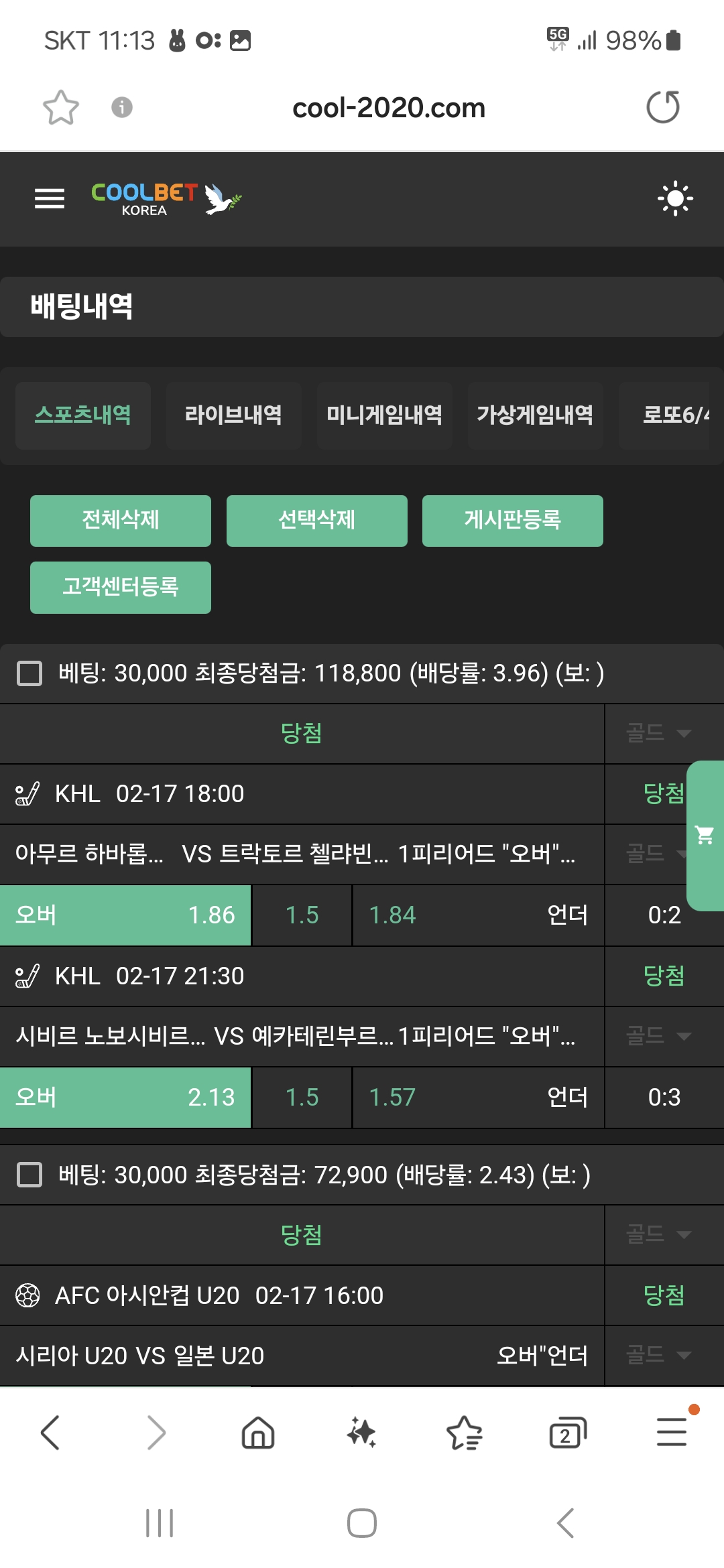The image size is (724, 1568).
Task: Open the floating shopping cart tab
Action: [705, 835]
